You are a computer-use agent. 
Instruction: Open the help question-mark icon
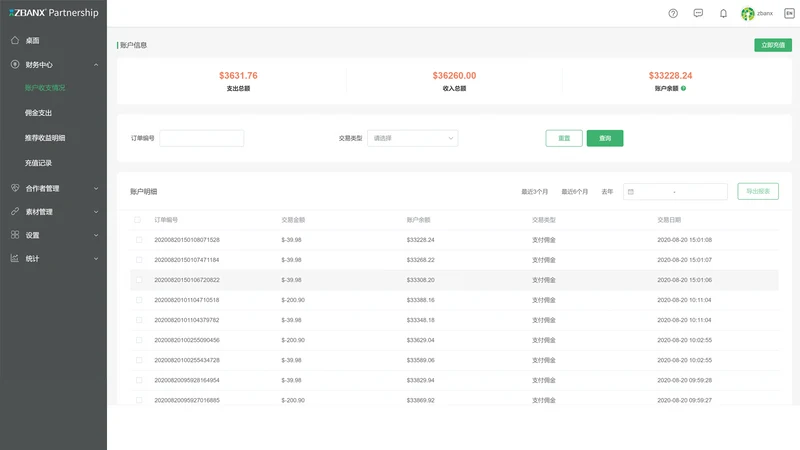pos(673,13)
